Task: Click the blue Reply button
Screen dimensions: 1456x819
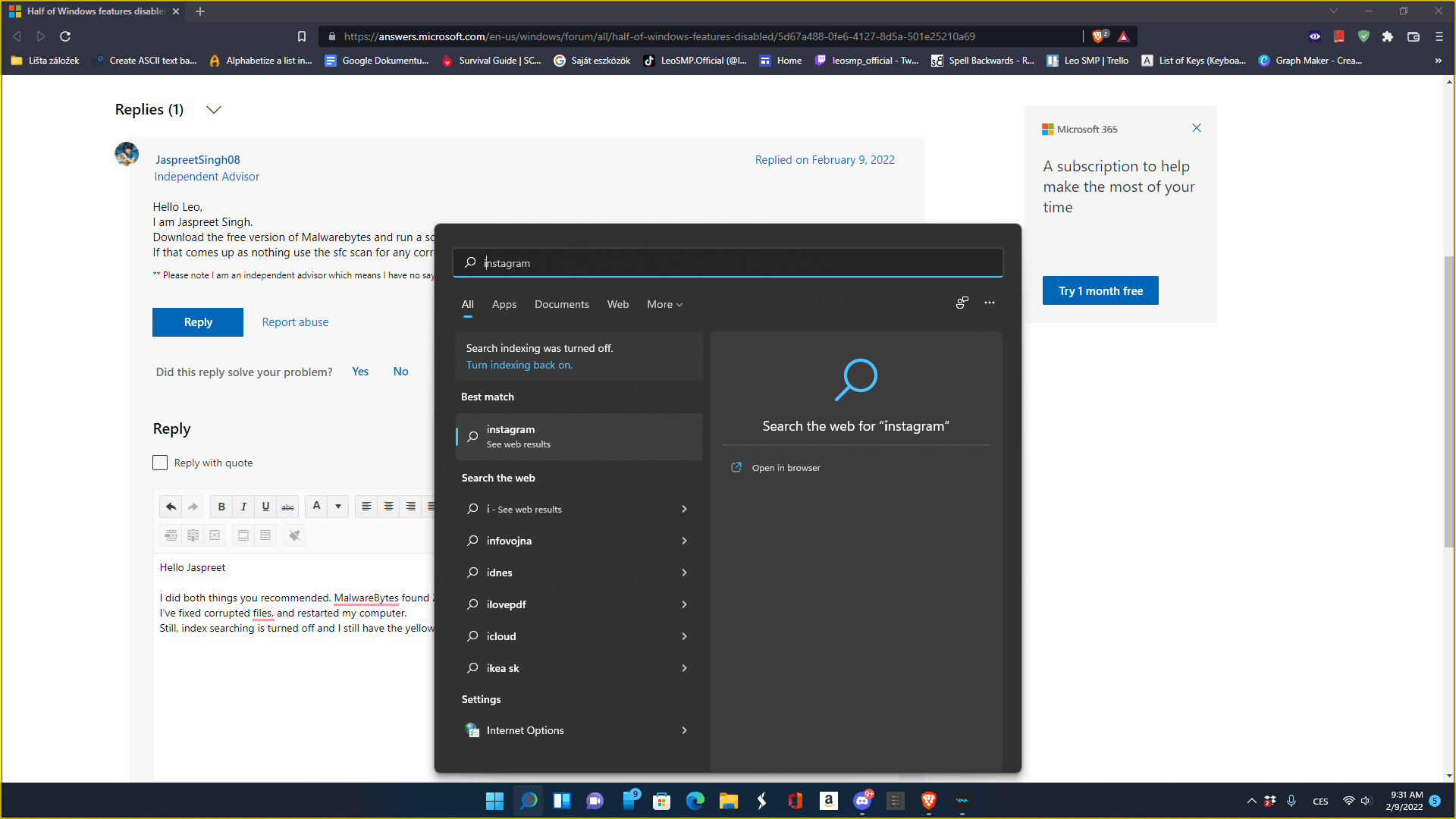Action: (x=198, y=322)
